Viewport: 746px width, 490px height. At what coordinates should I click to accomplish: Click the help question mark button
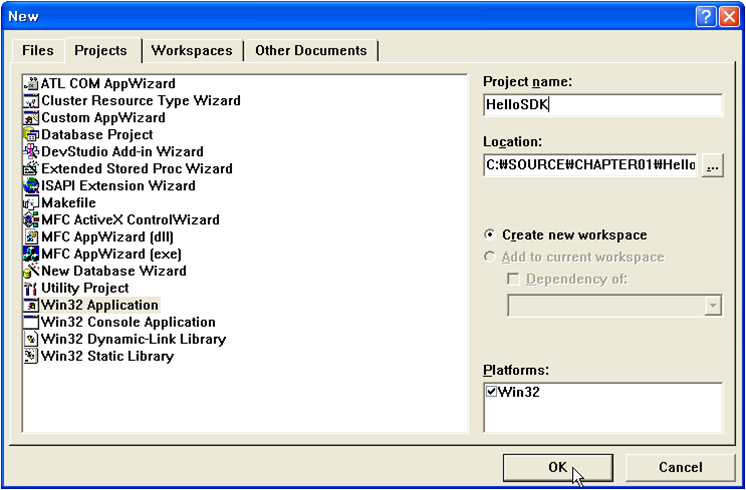pos(706,17)
